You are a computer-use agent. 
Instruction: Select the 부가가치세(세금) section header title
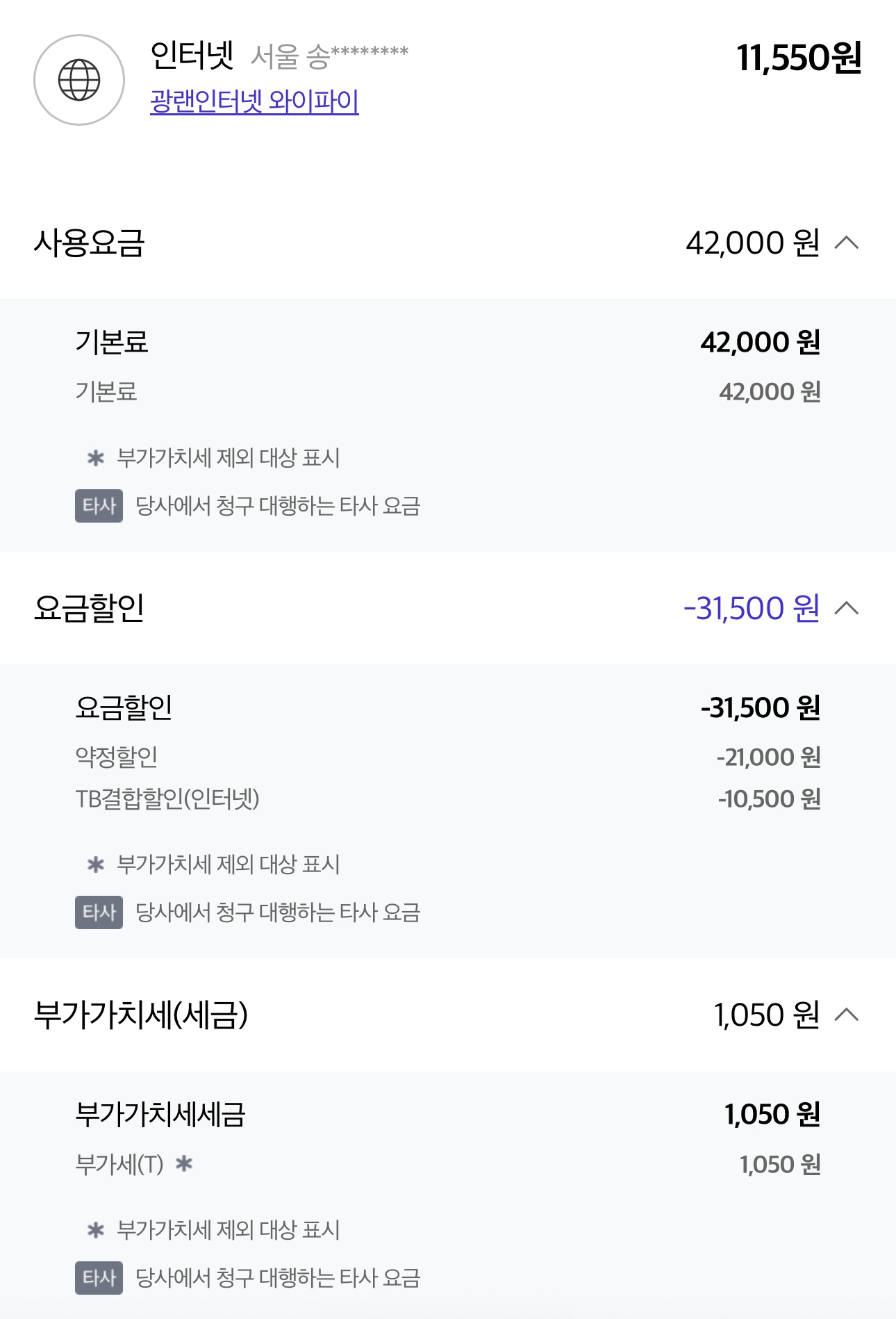click(141, 1015)
